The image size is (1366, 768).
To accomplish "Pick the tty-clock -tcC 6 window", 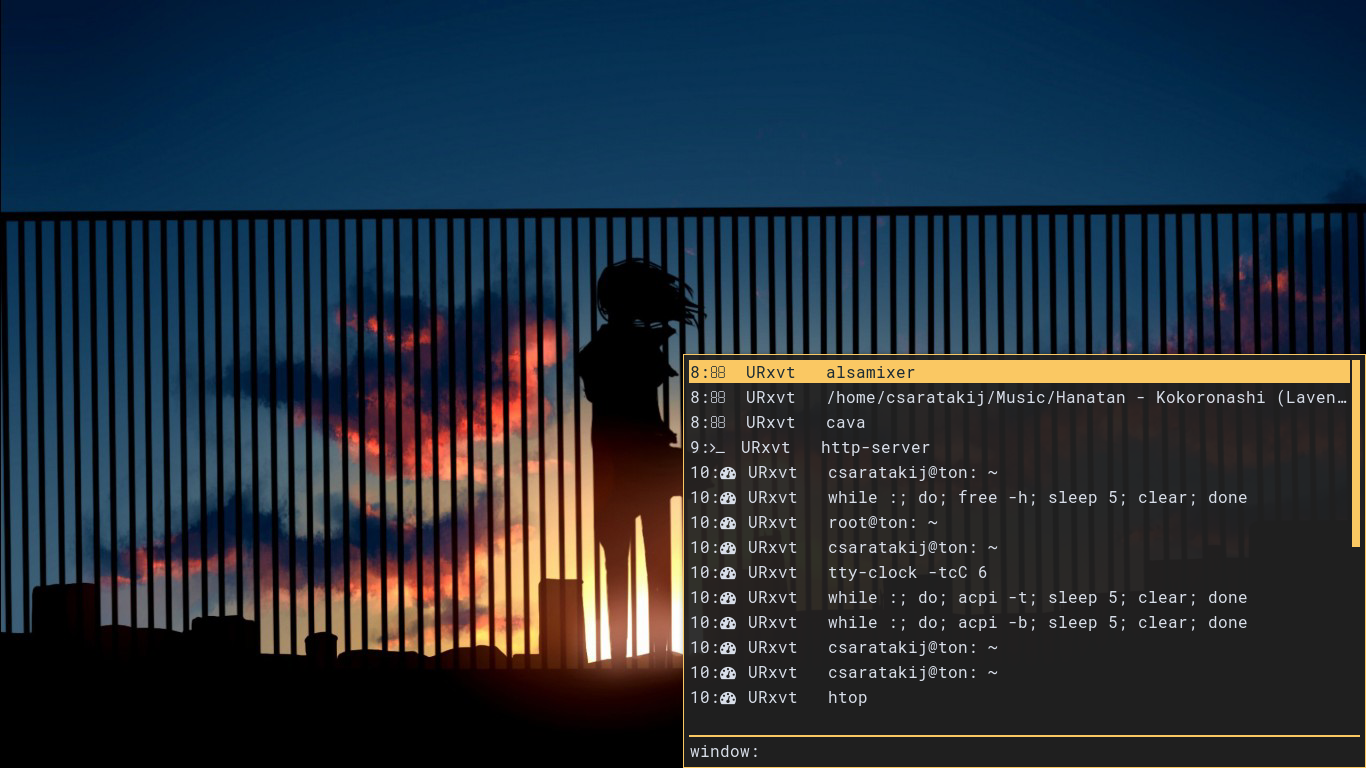I will pyautogui.click(x=1019, y=572).
